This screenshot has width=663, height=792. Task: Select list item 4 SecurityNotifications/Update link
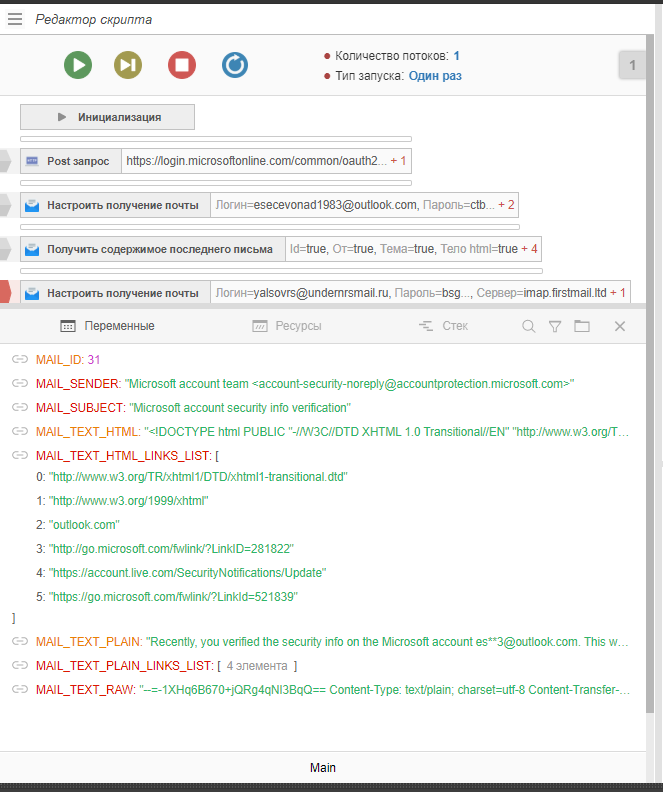pyautogui.click(x=187, y=573)
